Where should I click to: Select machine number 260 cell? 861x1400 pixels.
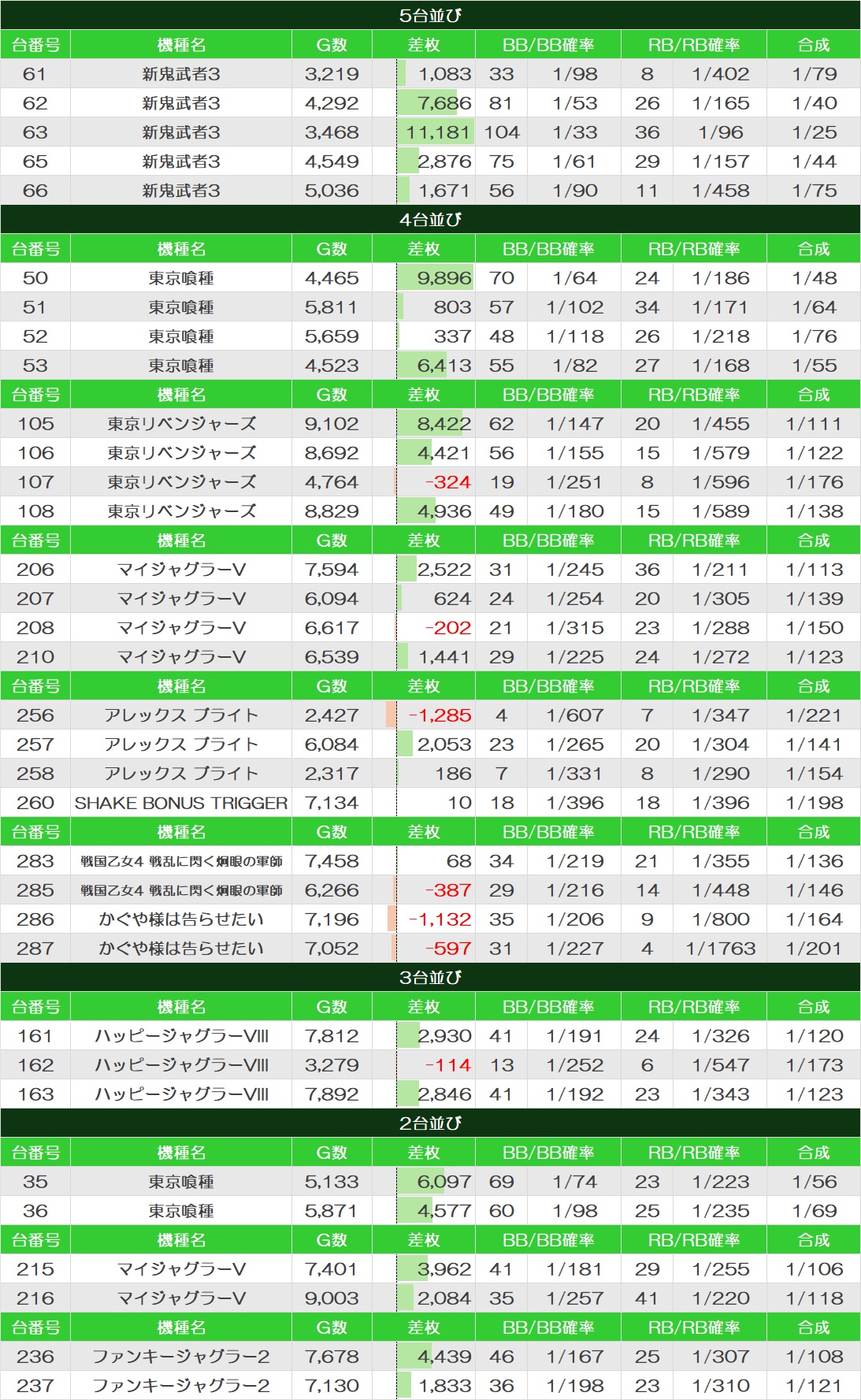coord(35,803)
